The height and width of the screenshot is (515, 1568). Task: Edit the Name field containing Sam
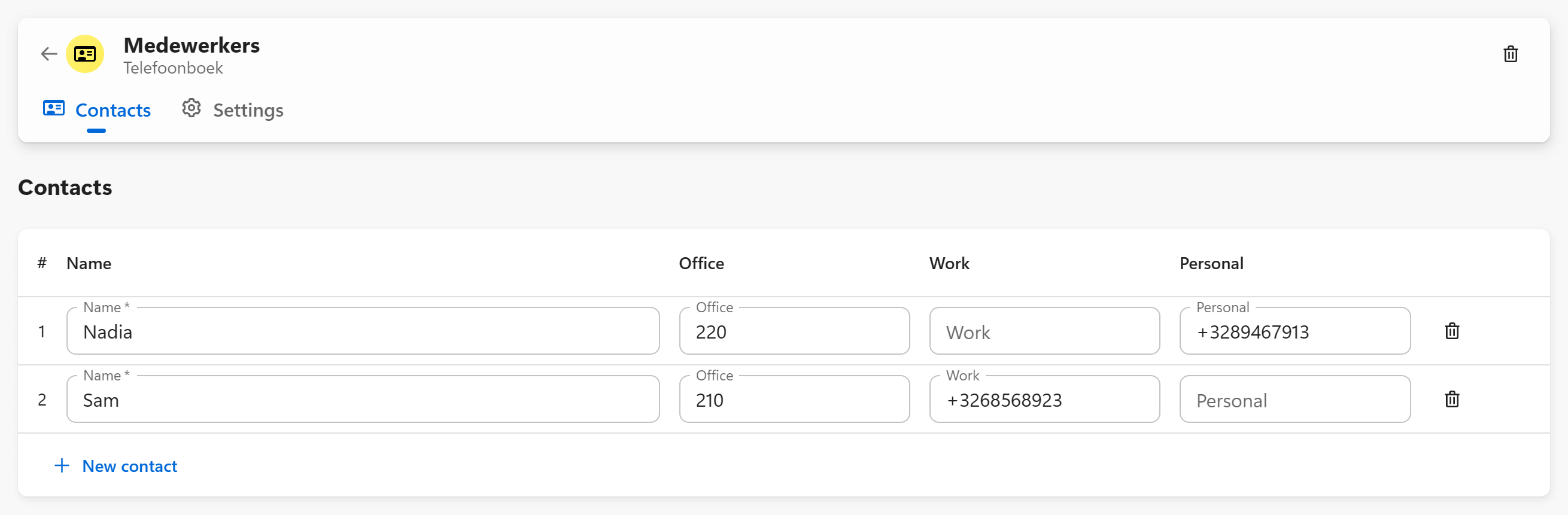click(363, 400)
